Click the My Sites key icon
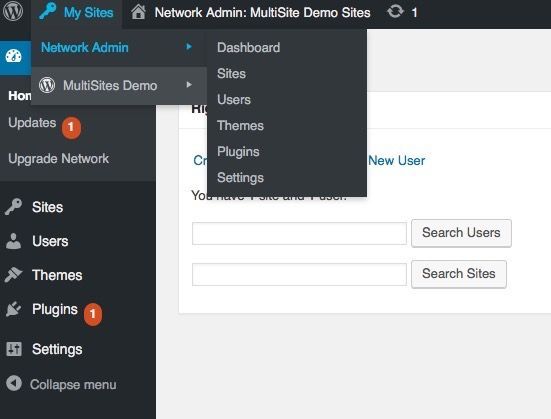The image size is (551, 419). (x=47, y=11)
